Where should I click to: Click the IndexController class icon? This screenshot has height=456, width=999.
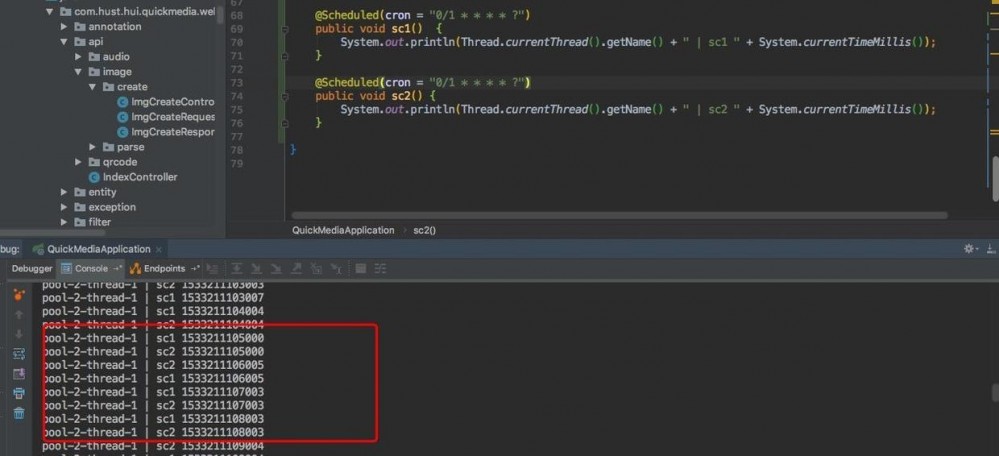point(94,177)
